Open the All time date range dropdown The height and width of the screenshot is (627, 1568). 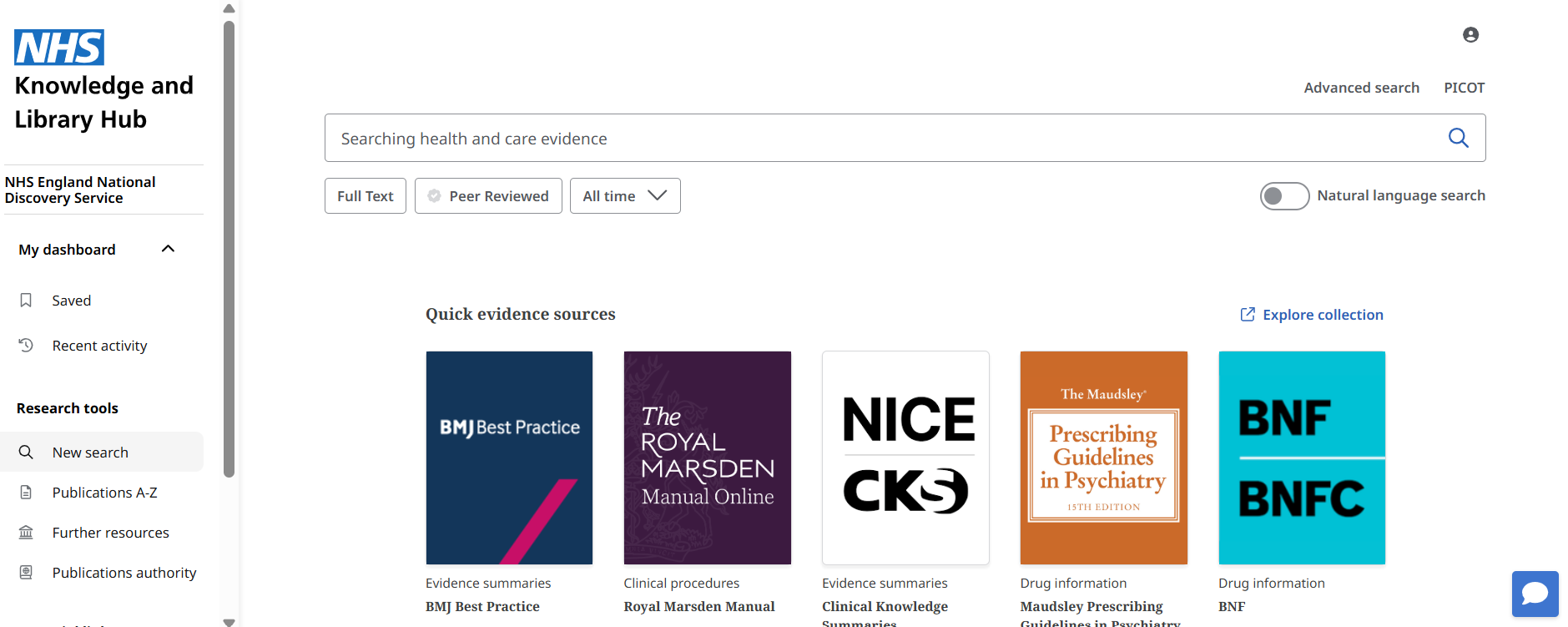point(624,195)
